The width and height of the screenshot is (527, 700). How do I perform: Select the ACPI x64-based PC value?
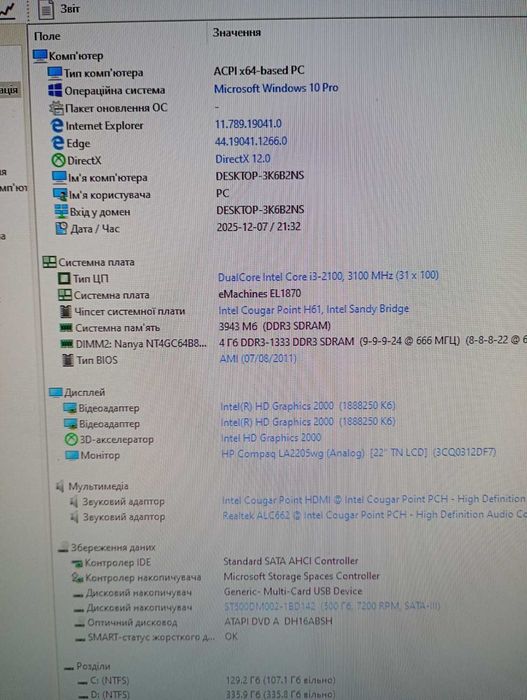click(x=259, y=71)
